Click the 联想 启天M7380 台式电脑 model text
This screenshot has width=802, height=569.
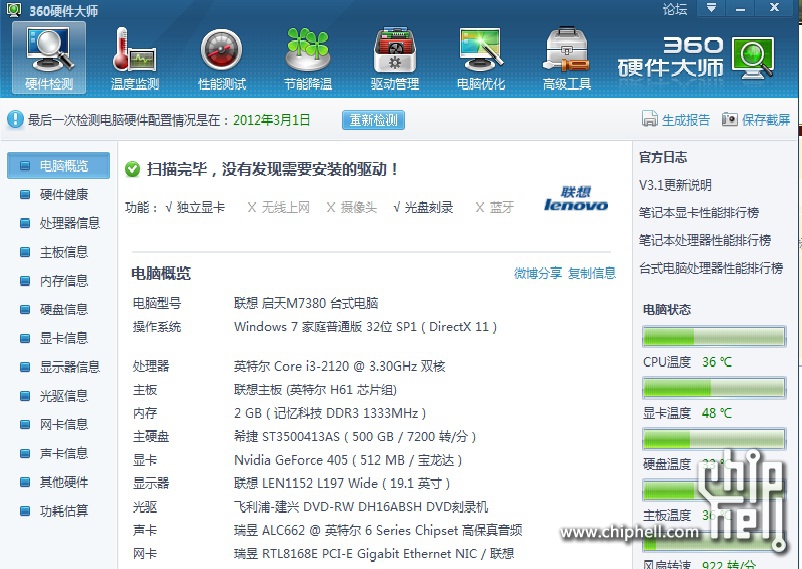coord(306,303)
